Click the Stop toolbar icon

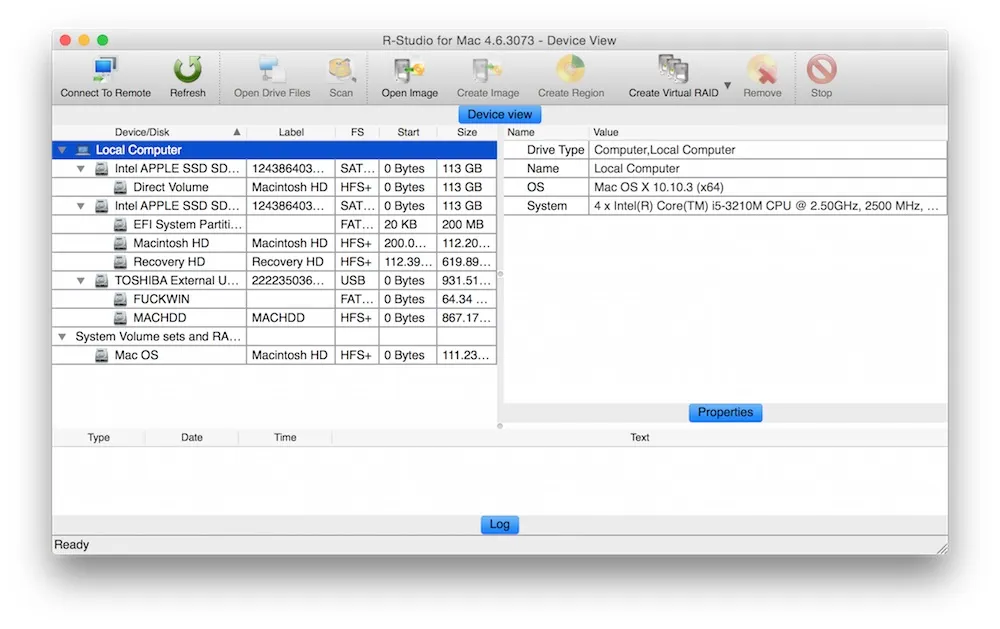821,71
